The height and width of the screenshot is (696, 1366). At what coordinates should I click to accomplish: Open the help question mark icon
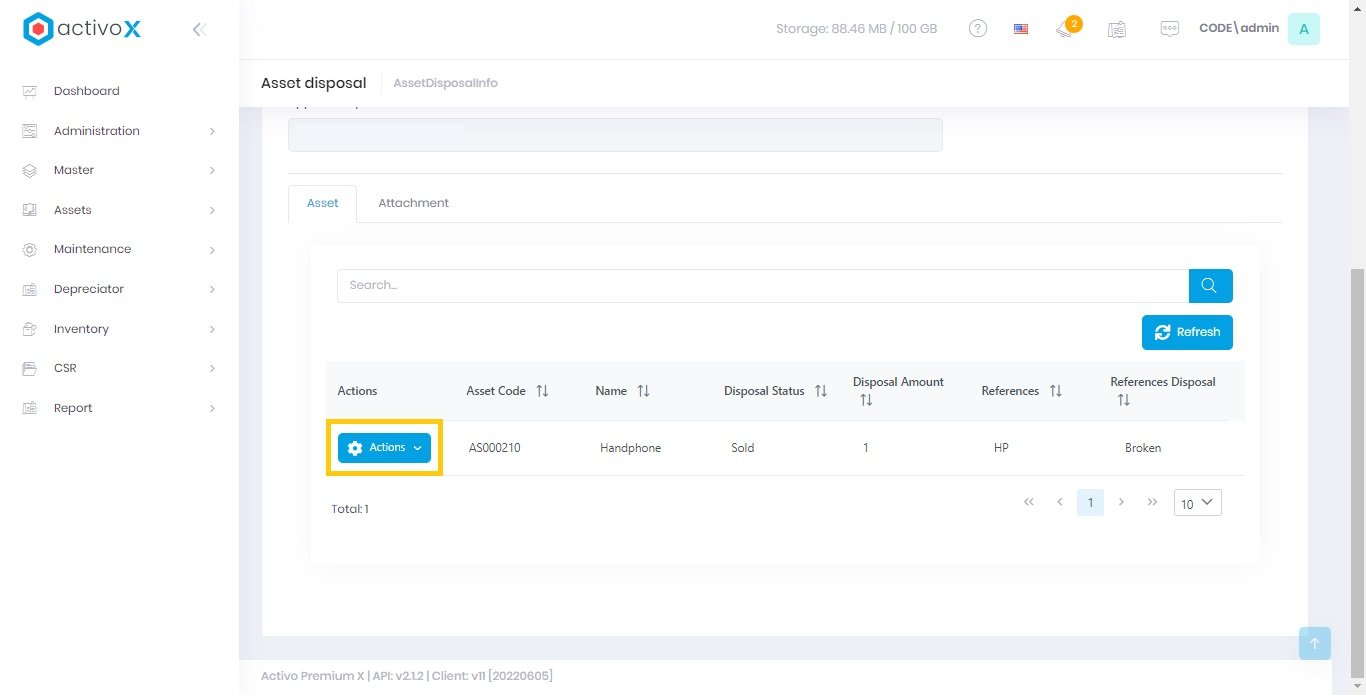point(978,29)
